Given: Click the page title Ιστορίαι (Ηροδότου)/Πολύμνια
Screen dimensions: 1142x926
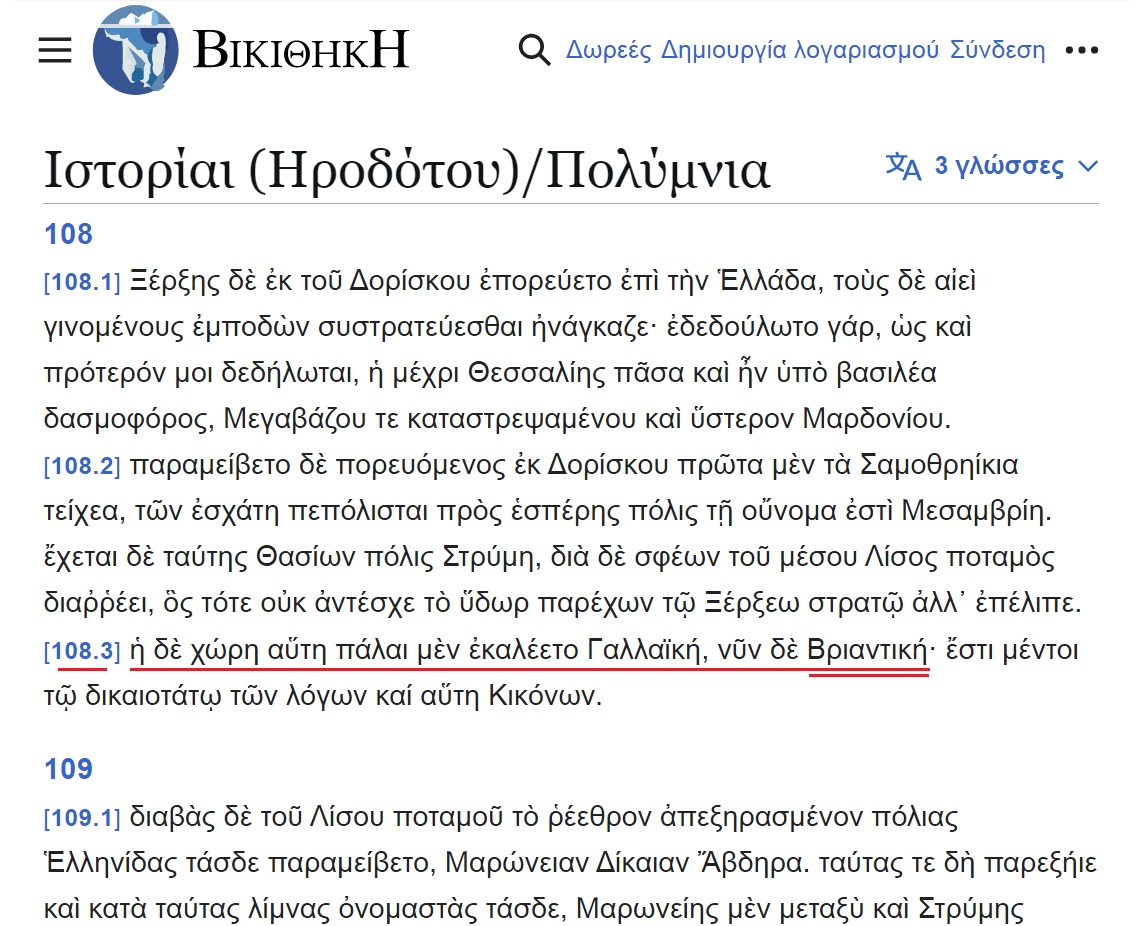Looking at the screenshot, I should [406, 170].
